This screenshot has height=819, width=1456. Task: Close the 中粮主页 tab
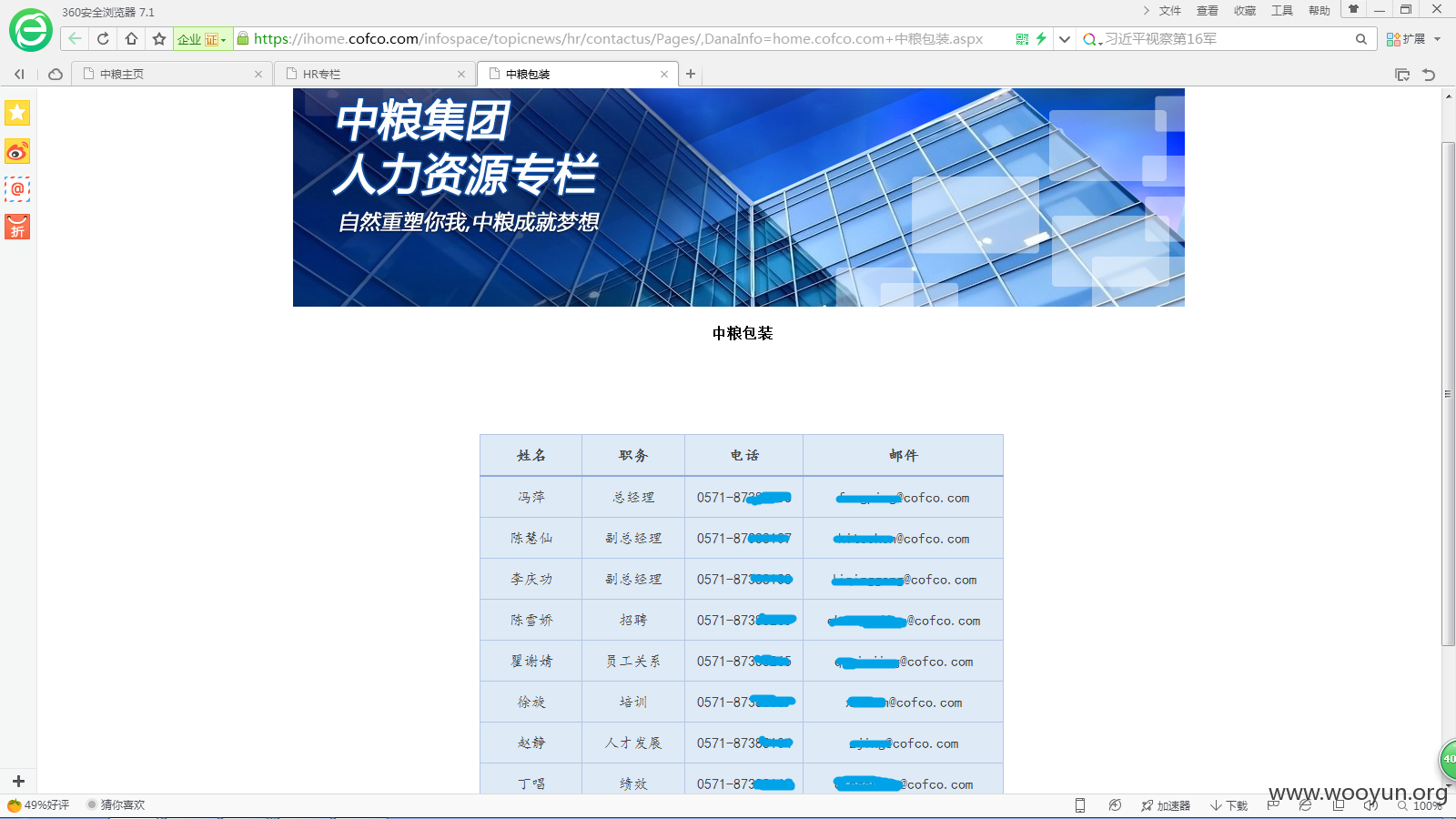point(258,75)
